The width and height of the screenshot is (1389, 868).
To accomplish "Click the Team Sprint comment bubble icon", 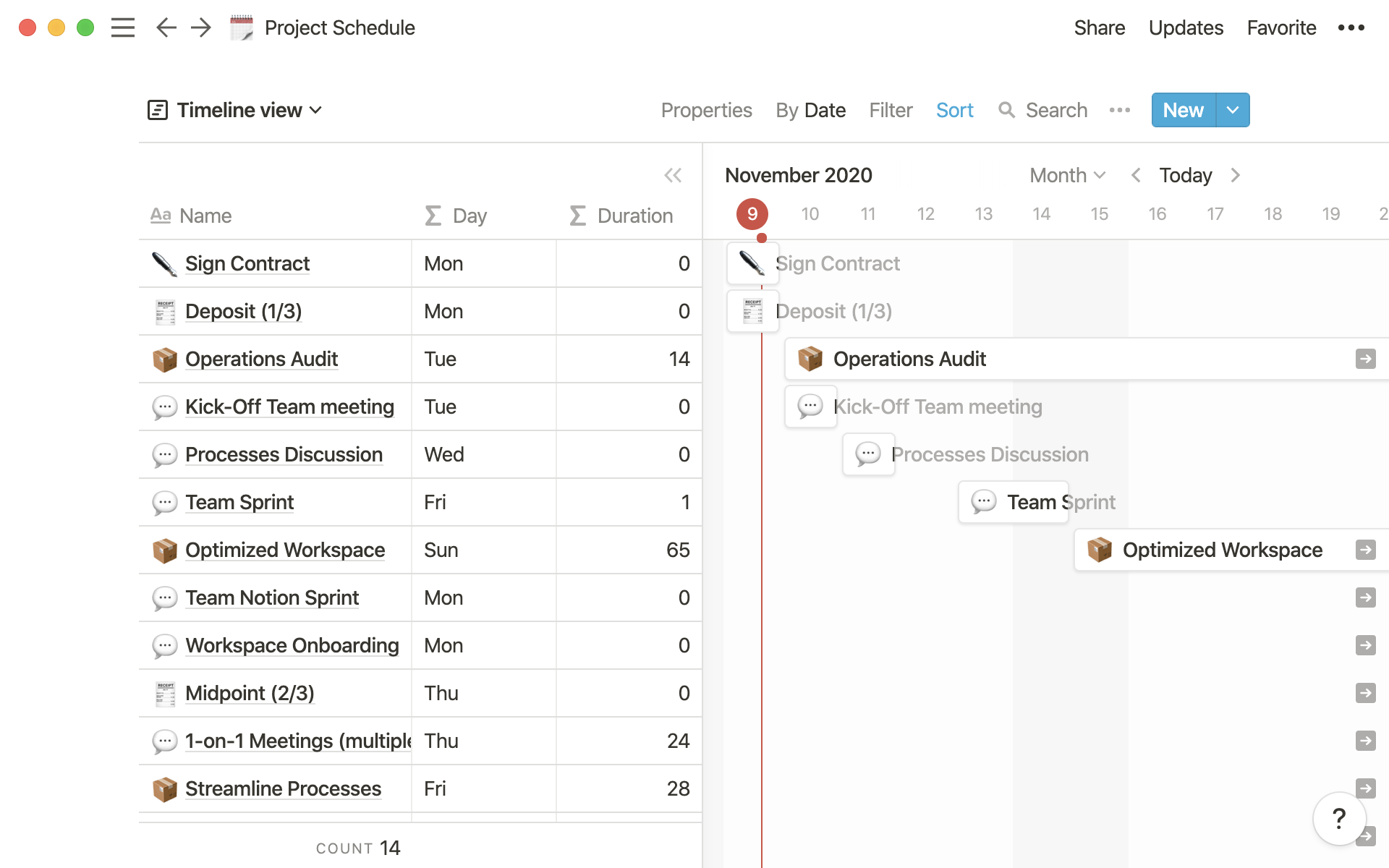I will pyautogui.click(x=165, y=502).
